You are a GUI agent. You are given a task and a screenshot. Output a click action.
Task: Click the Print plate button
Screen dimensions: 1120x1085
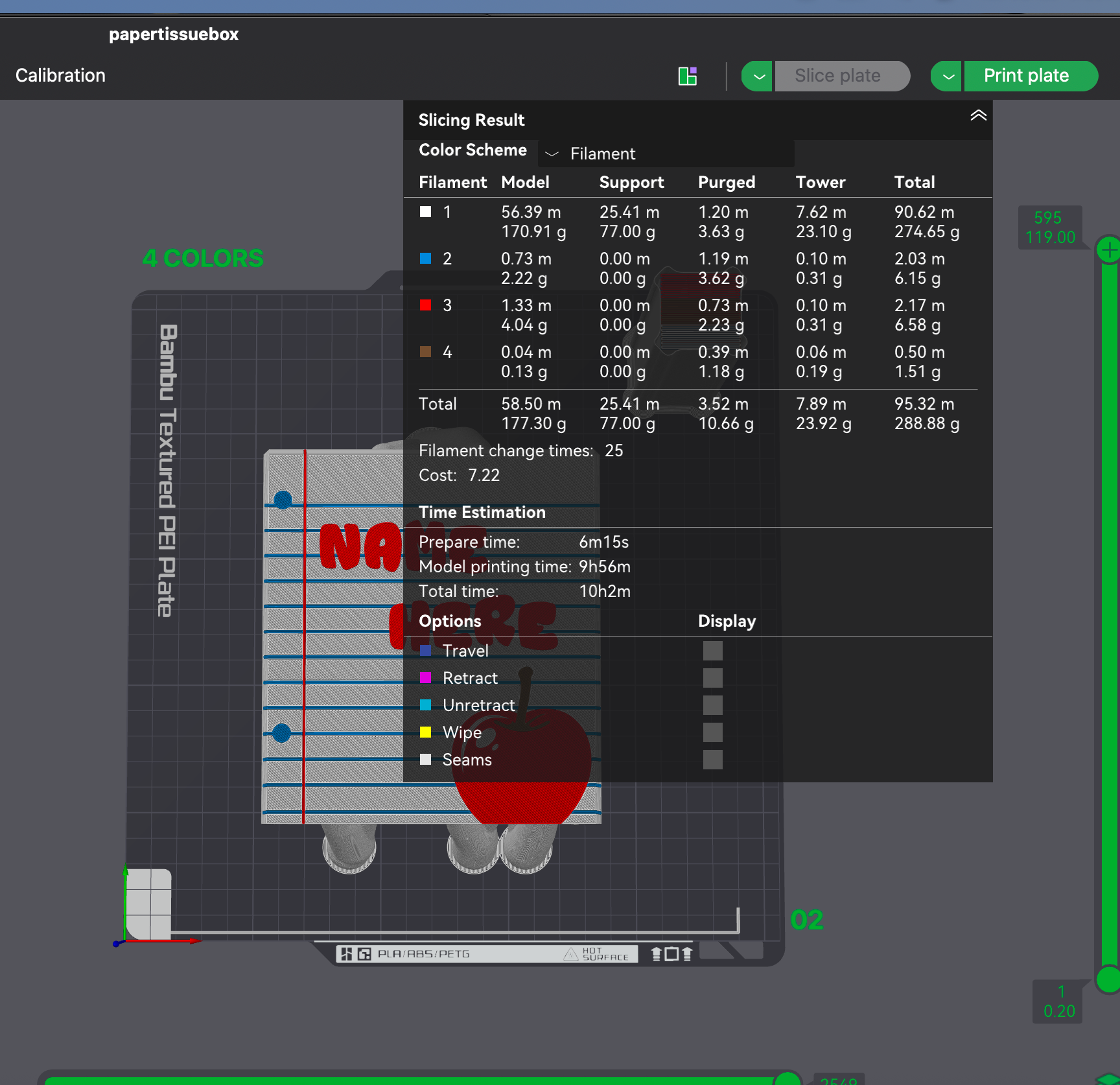1031,76
